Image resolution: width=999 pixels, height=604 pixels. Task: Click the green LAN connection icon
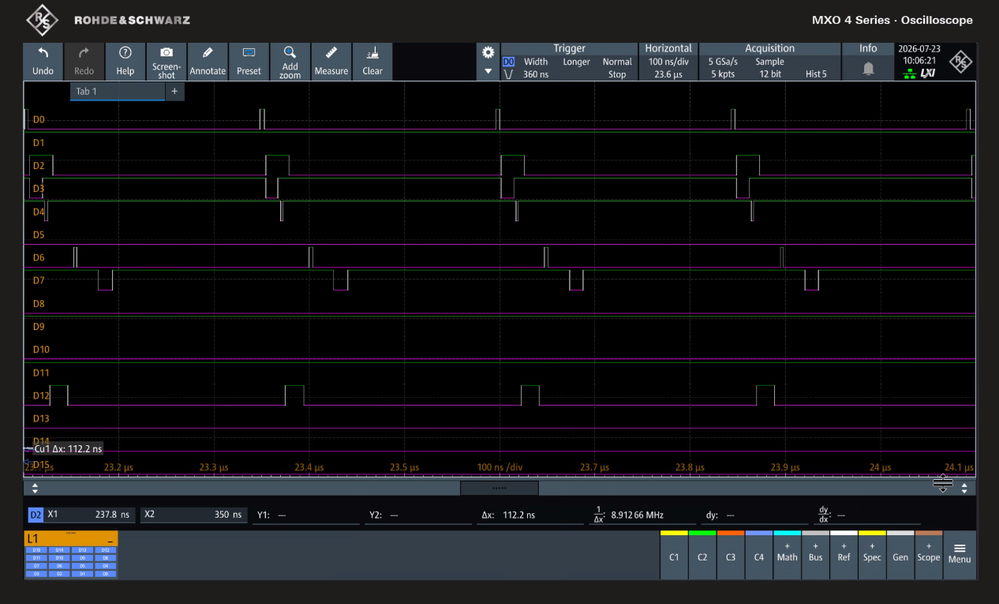(x=910, y=74)
